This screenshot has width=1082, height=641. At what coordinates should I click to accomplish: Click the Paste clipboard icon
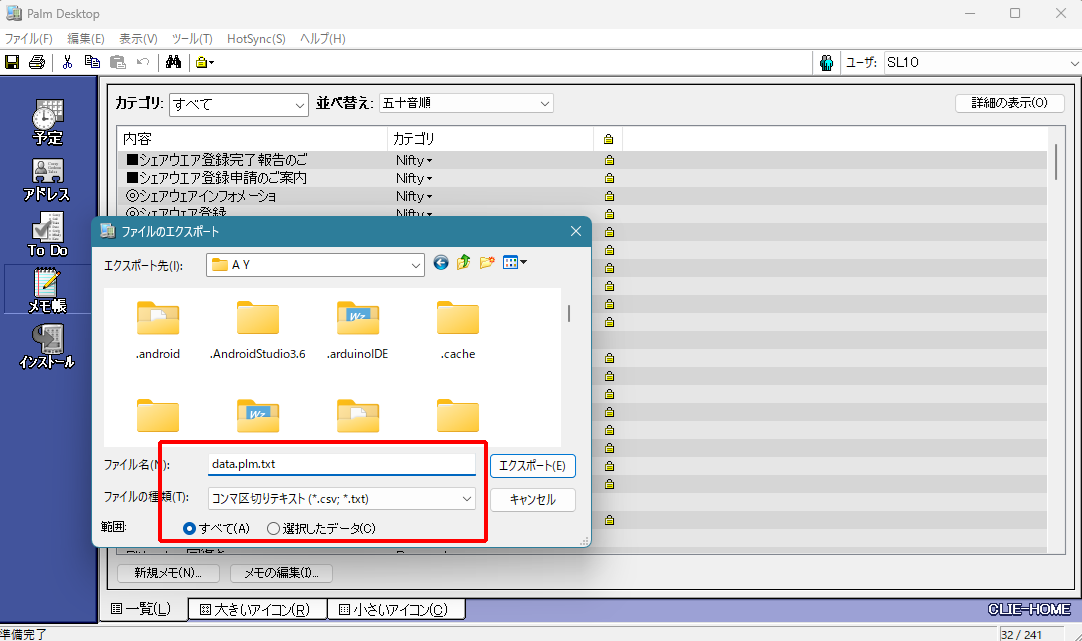pos(118,62)
